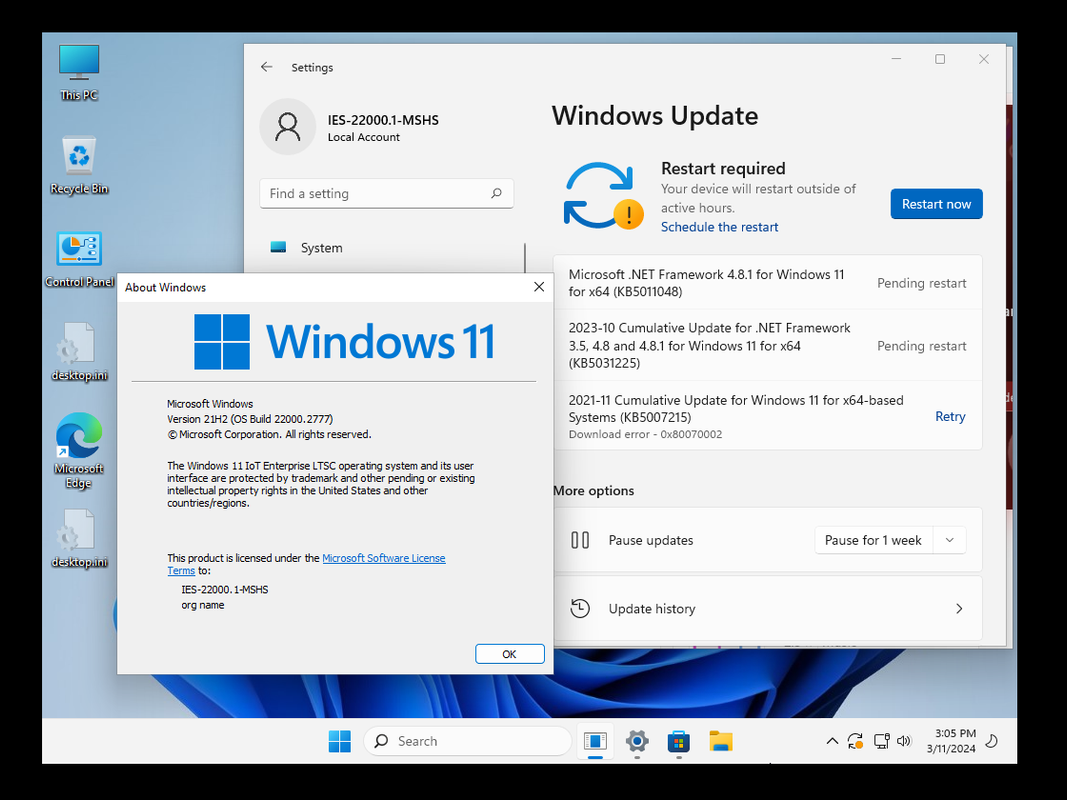Open the Schedule the restart link
Image resolution: width=1067 pixels, height=800 pixels.
coord(719,227)
